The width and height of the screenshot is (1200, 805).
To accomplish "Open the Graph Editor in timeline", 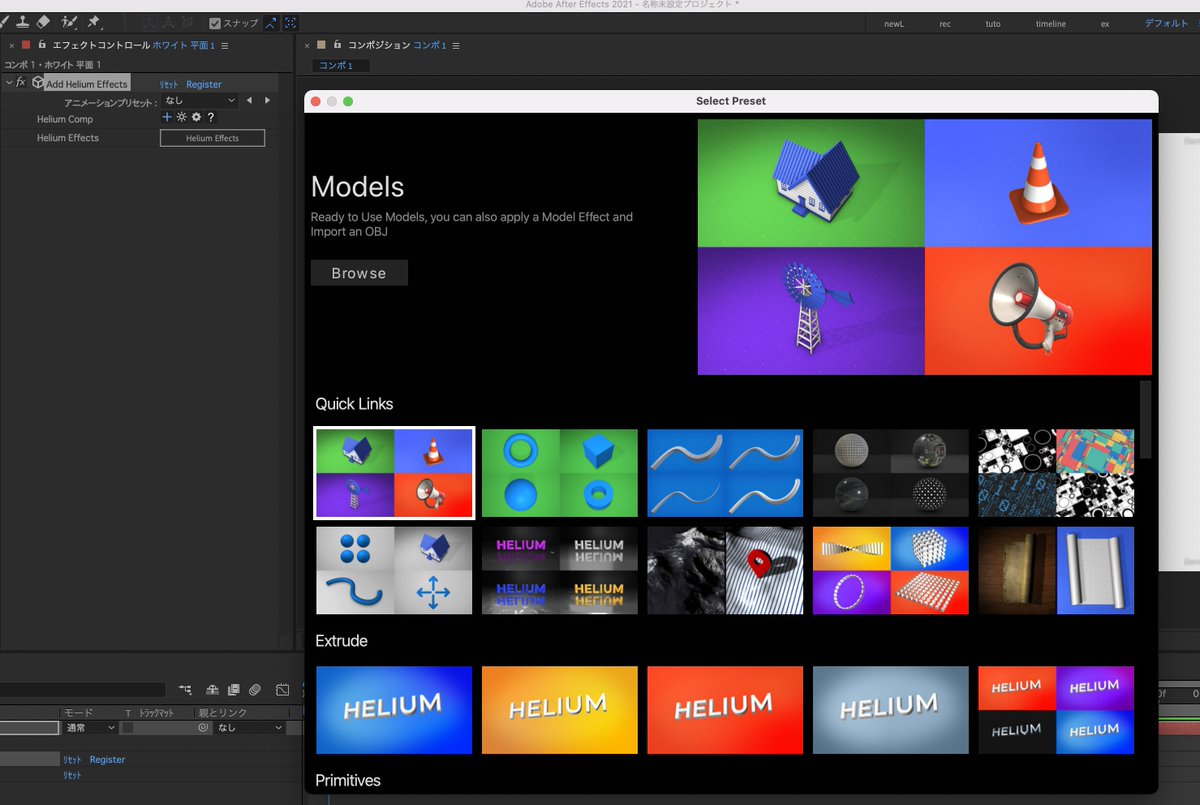I will pos(283,689).
